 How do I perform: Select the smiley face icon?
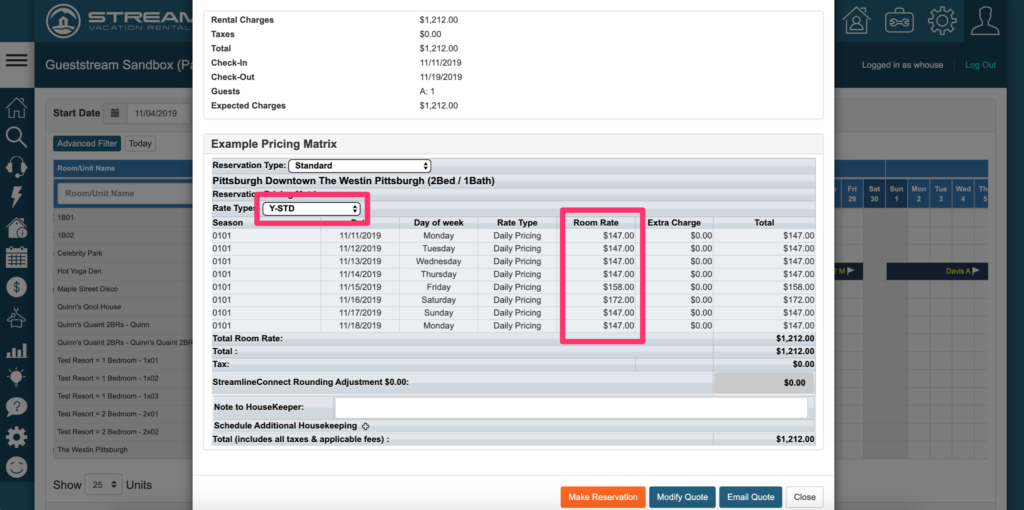click(x=16, y=467)
